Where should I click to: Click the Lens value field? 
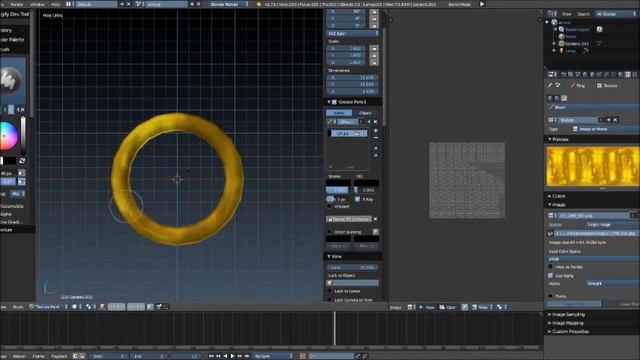point(353,267)
